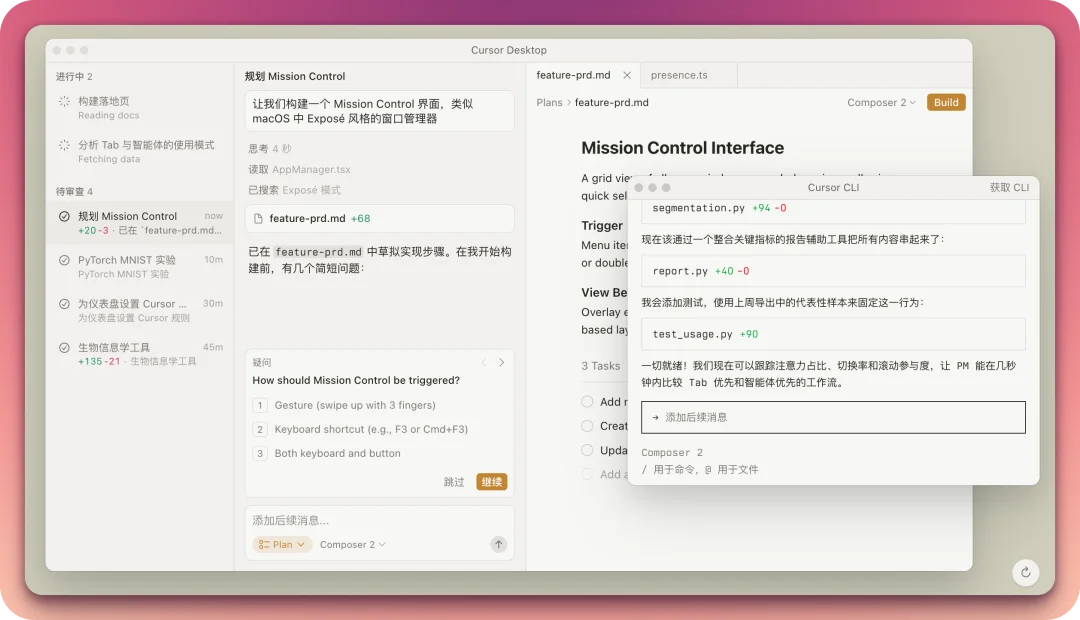Click the Cursor CLI window title bar
Image resolution: width=1080 pixels, height=620 pixels.
coord(833,187)
